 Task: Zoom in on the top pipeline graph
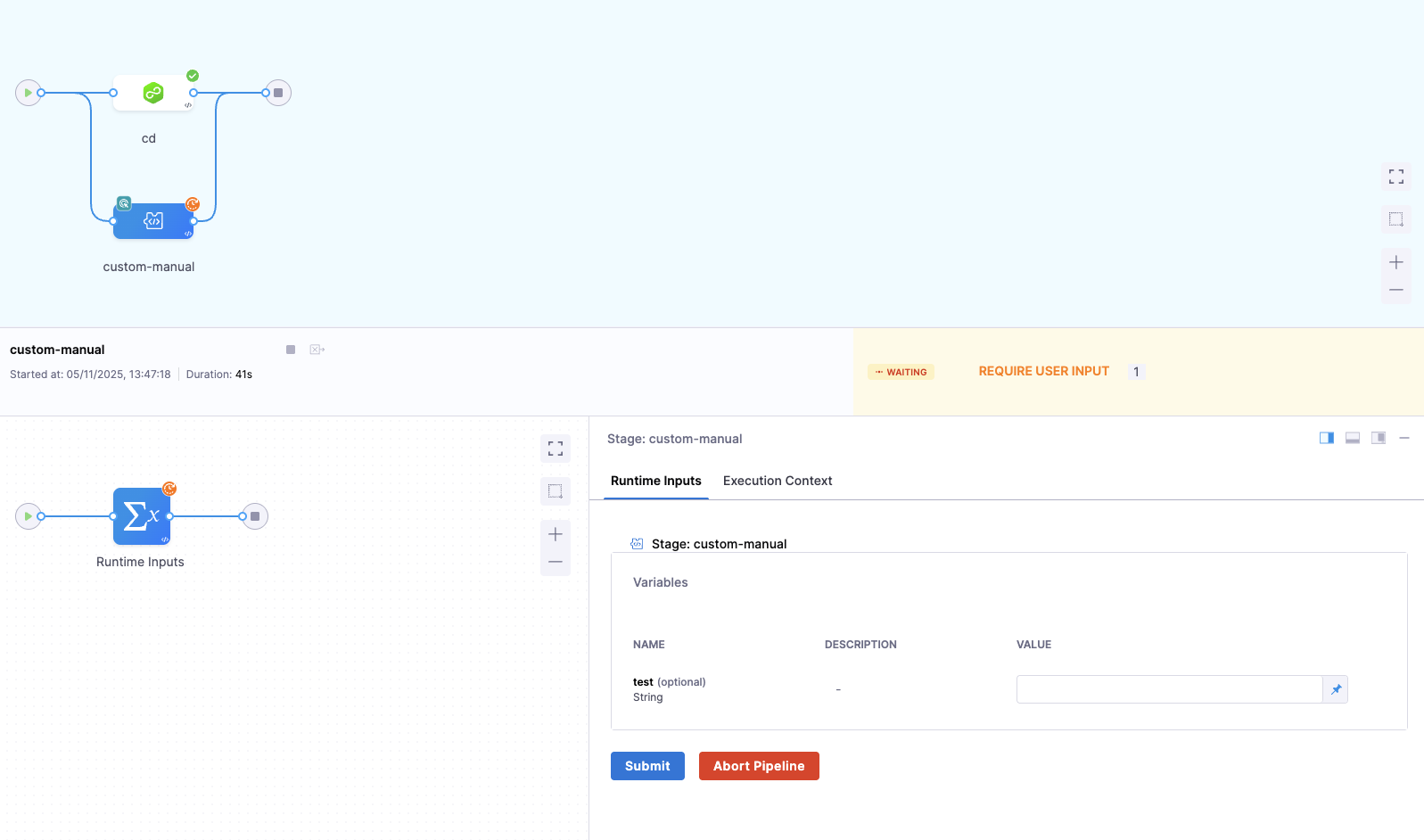tap(1396, 262)
